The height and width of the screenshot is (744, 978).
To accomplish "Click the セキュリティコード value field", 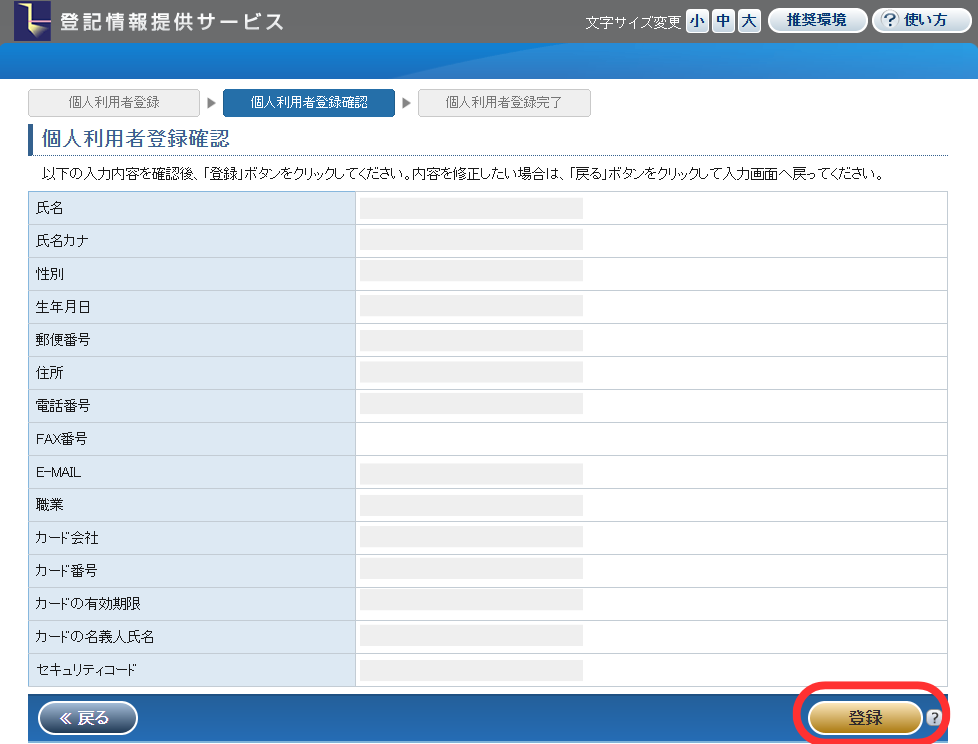I will coord(471,670).
